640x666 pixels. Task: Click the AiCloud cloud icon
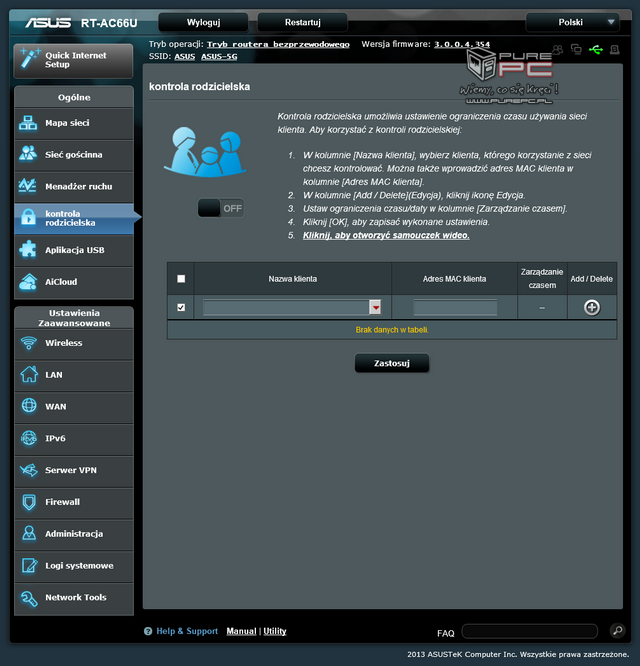click(28, 282)
